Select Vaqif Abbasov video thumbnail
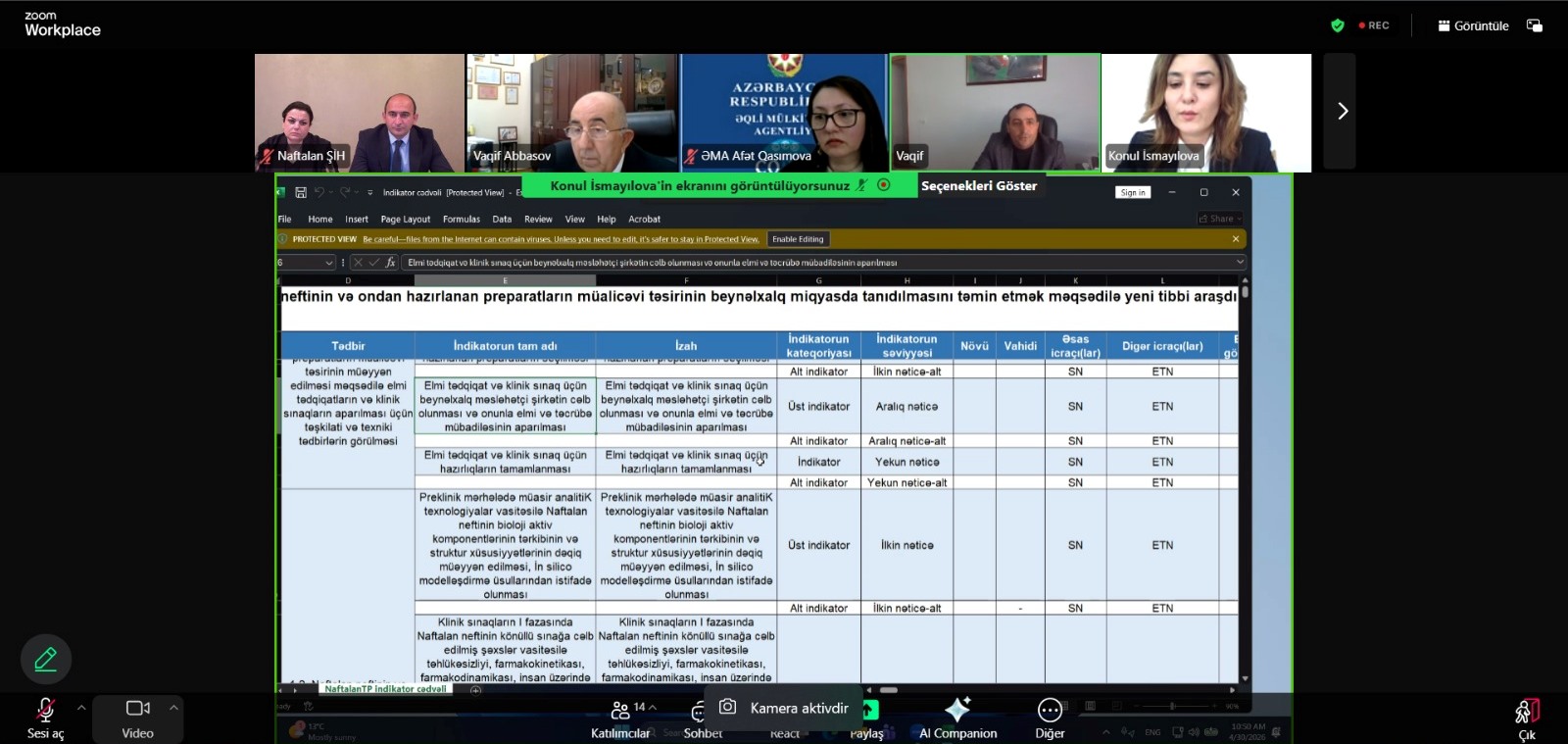This screenshot has height=744, width=1568. [x=572, y=113]
